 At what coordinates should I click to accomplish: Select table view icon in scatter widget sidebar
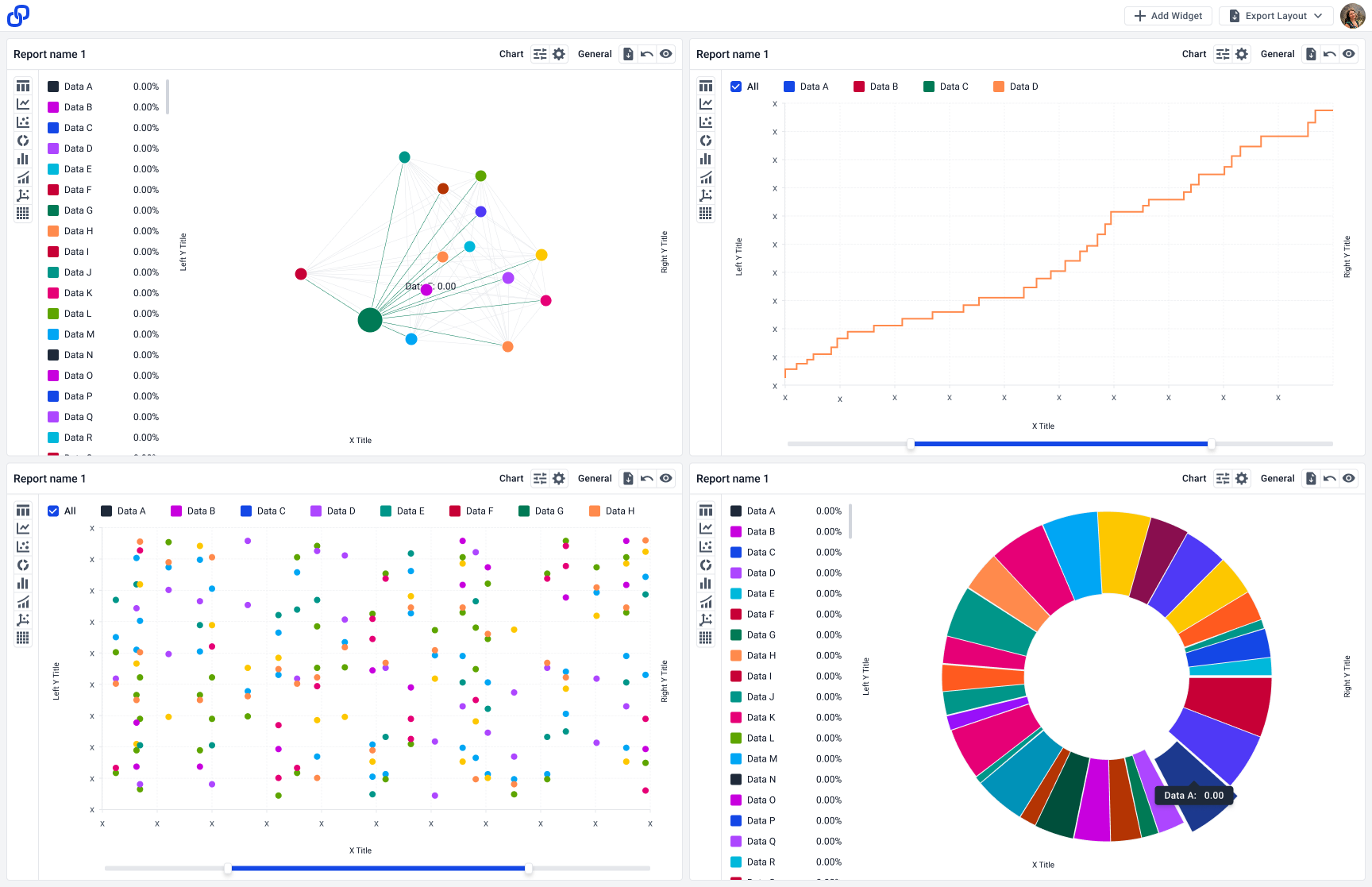[23, 510]
